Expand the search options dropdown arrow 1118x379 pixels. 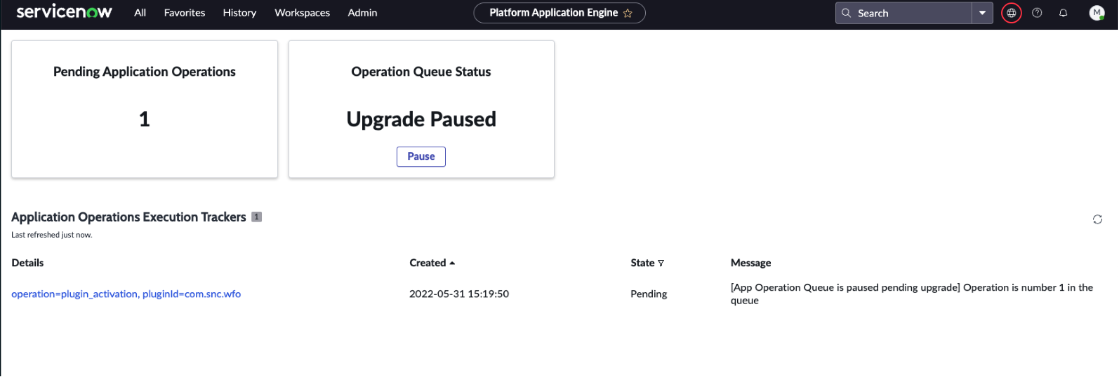coord(983,13)
